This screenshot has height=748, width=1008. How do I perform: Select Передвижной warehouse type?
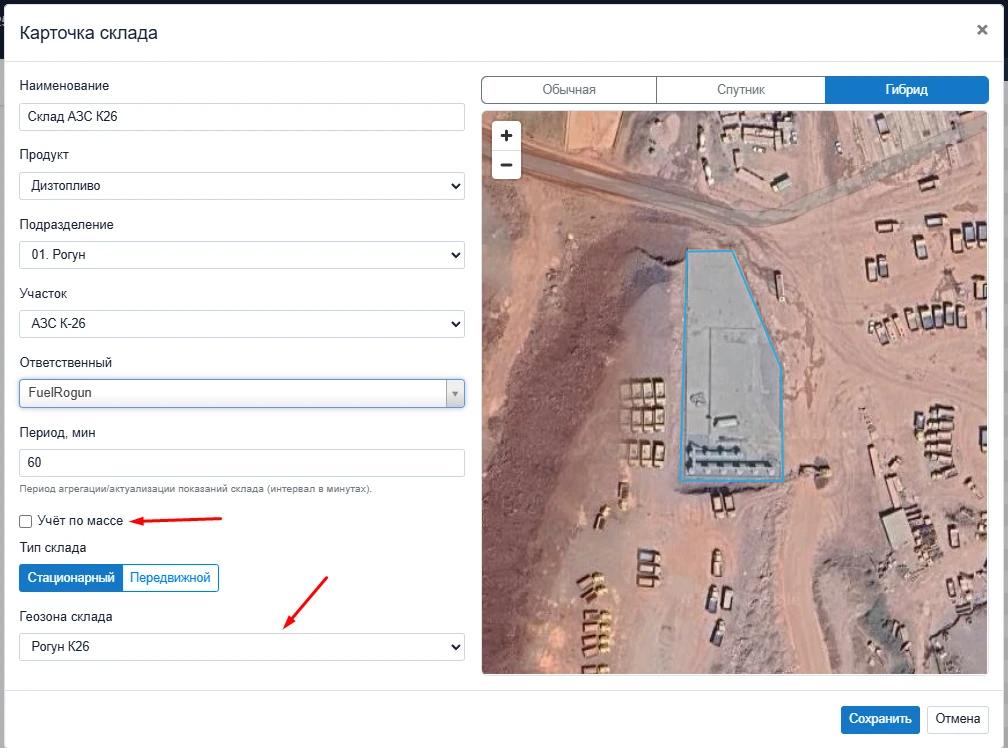(x=170, y=578)
